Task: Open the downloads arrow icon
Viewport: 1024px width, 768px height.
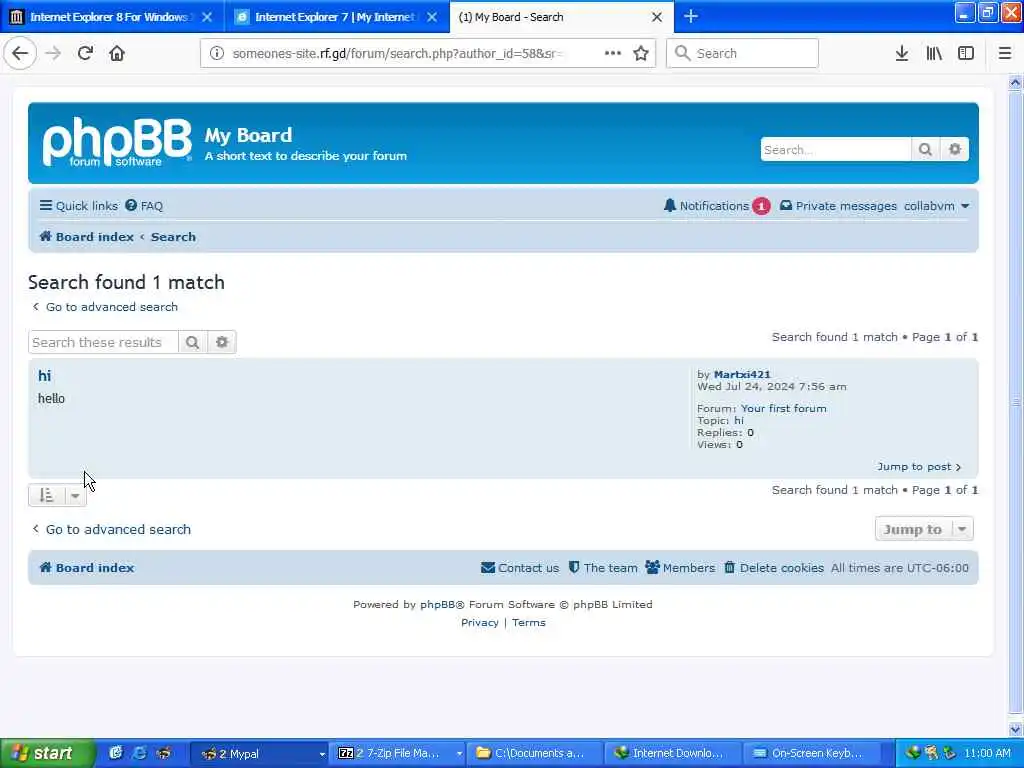Action: pyautogui.click(x=901, y=54)
